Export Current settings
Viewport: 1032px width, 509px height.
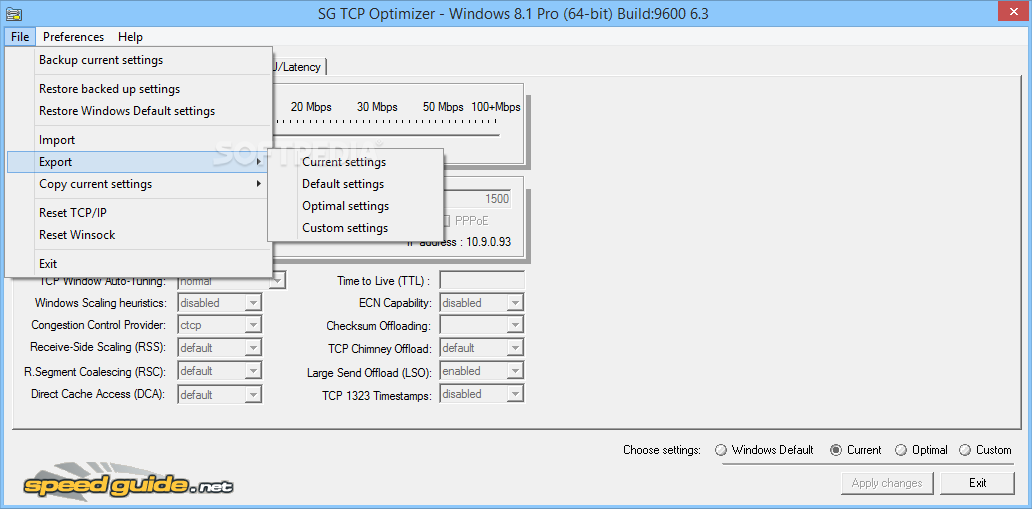pos(355,162)
